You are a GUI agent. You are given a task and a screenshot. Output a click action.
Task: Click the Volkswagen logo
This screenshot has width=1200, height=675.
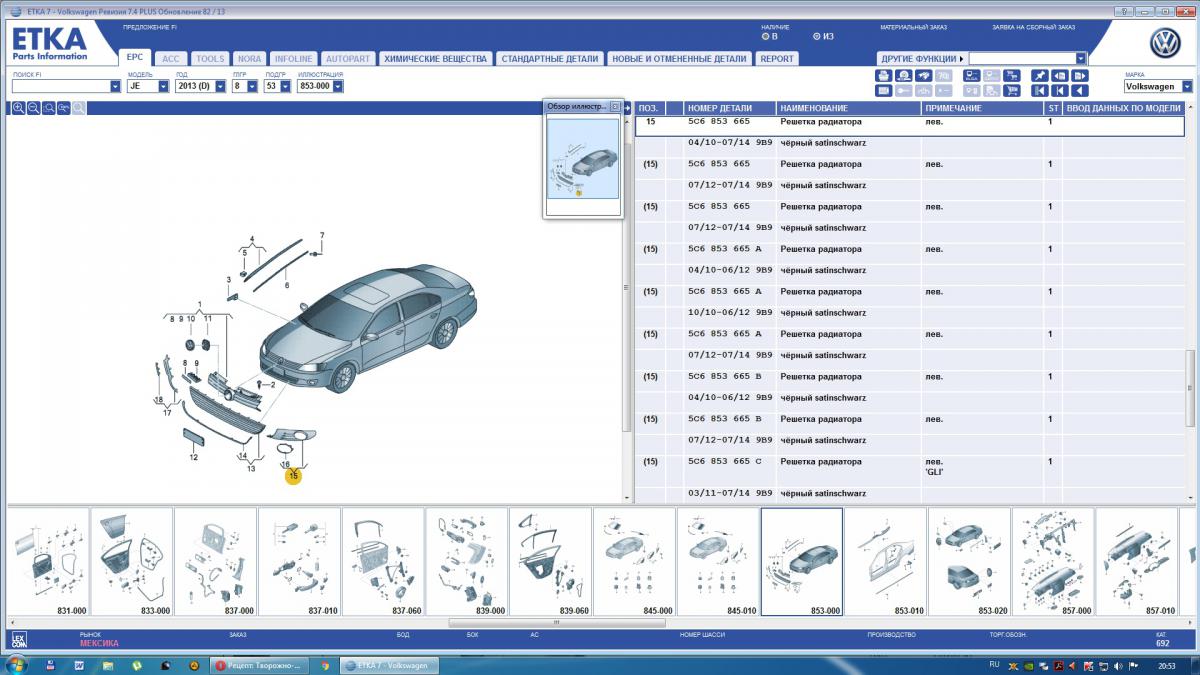[1165, 45]
